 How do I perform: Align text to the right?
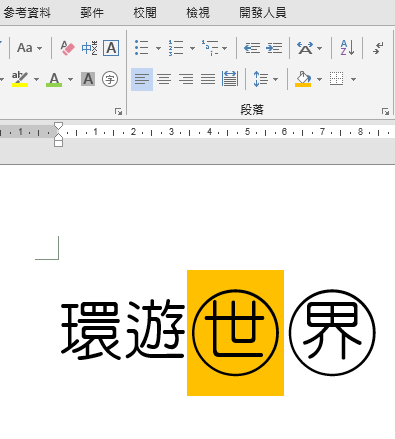186,79
